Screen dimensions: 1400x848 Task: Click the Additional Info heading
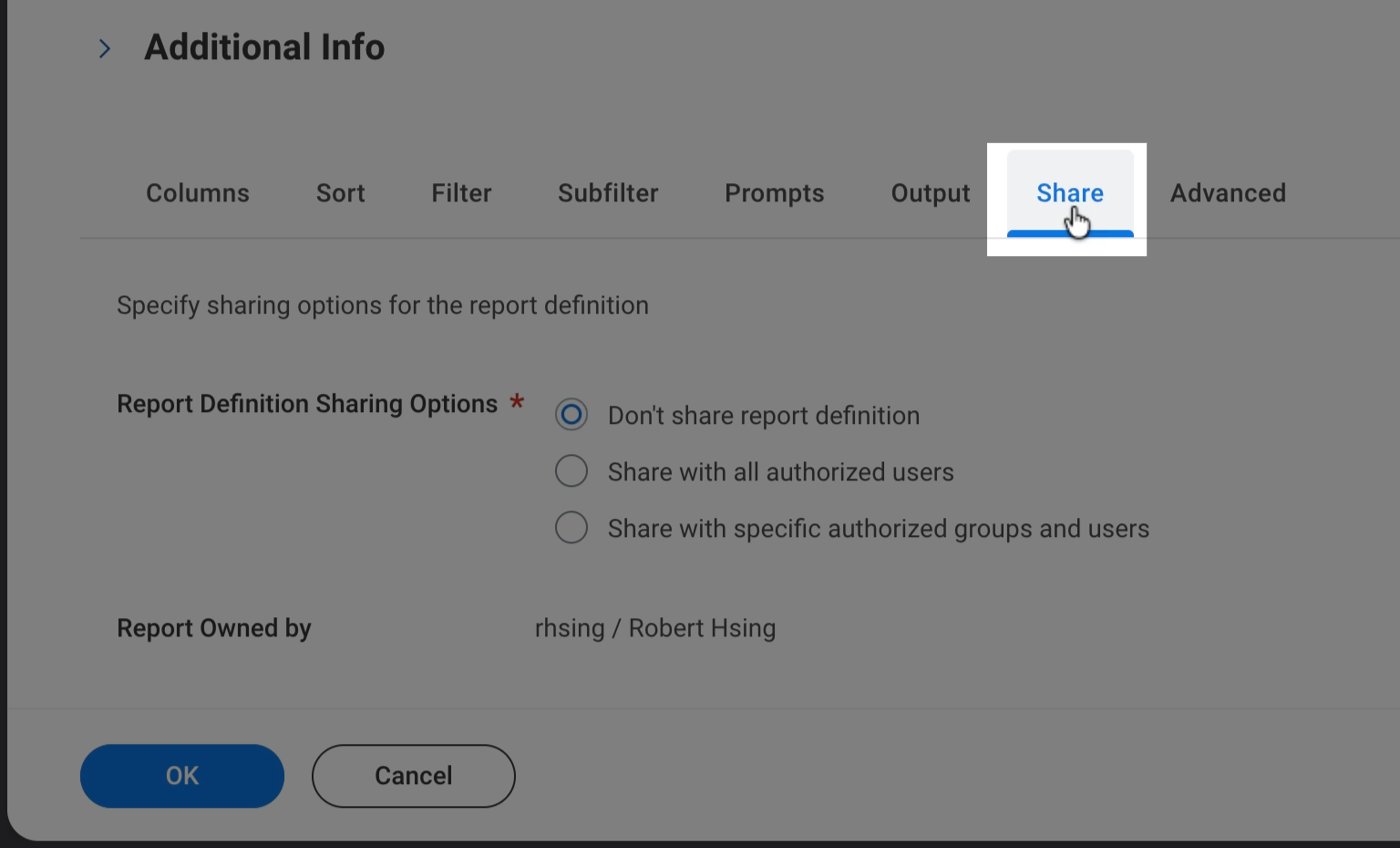264,47
